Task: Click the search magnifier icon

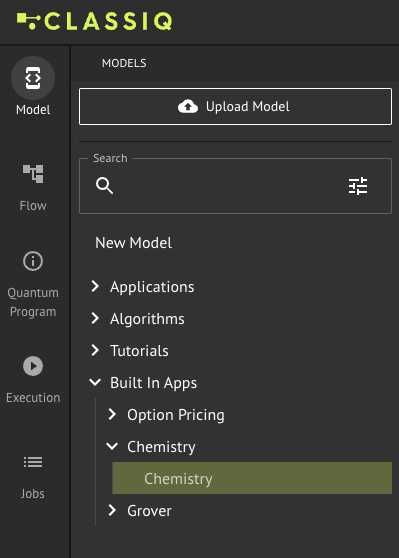Action: 104,186
